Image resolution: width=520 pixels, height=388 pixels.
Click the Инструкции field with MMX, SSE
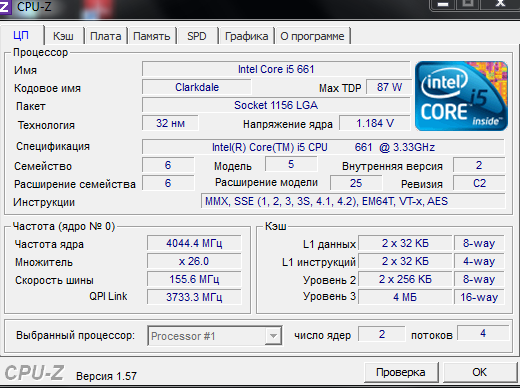point(353,201)
